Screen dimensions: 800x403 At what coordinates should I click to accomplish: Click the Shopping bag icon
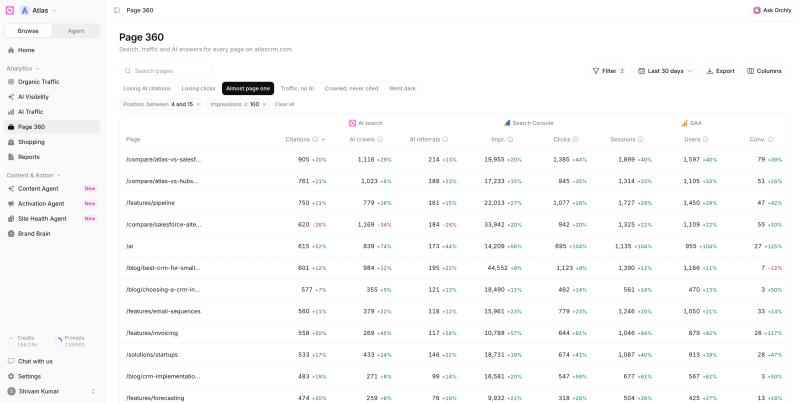tap(11, 142)
